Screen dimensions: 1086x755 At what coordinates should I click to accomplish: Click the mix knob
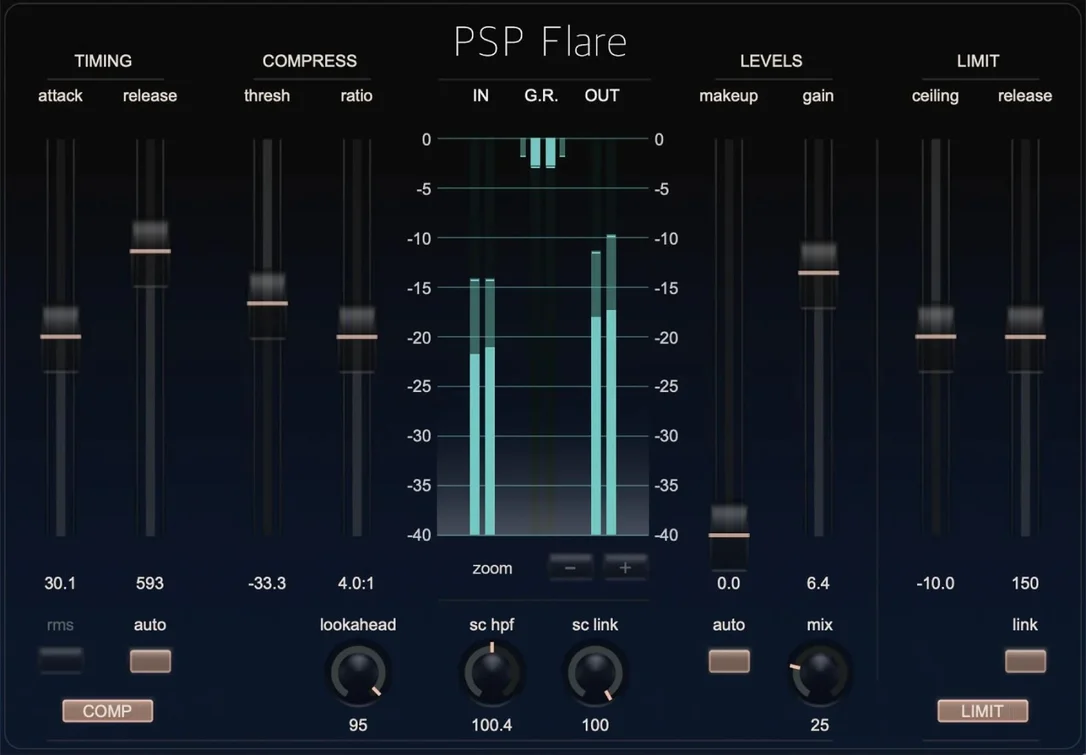pos(819,673)
